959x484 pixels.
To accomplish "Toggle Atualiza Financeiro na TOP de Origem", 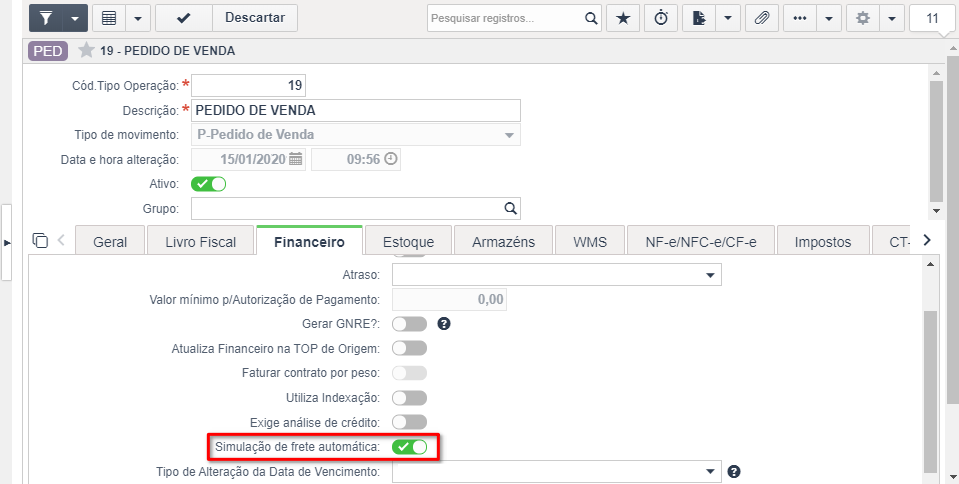I will [409, 348].
